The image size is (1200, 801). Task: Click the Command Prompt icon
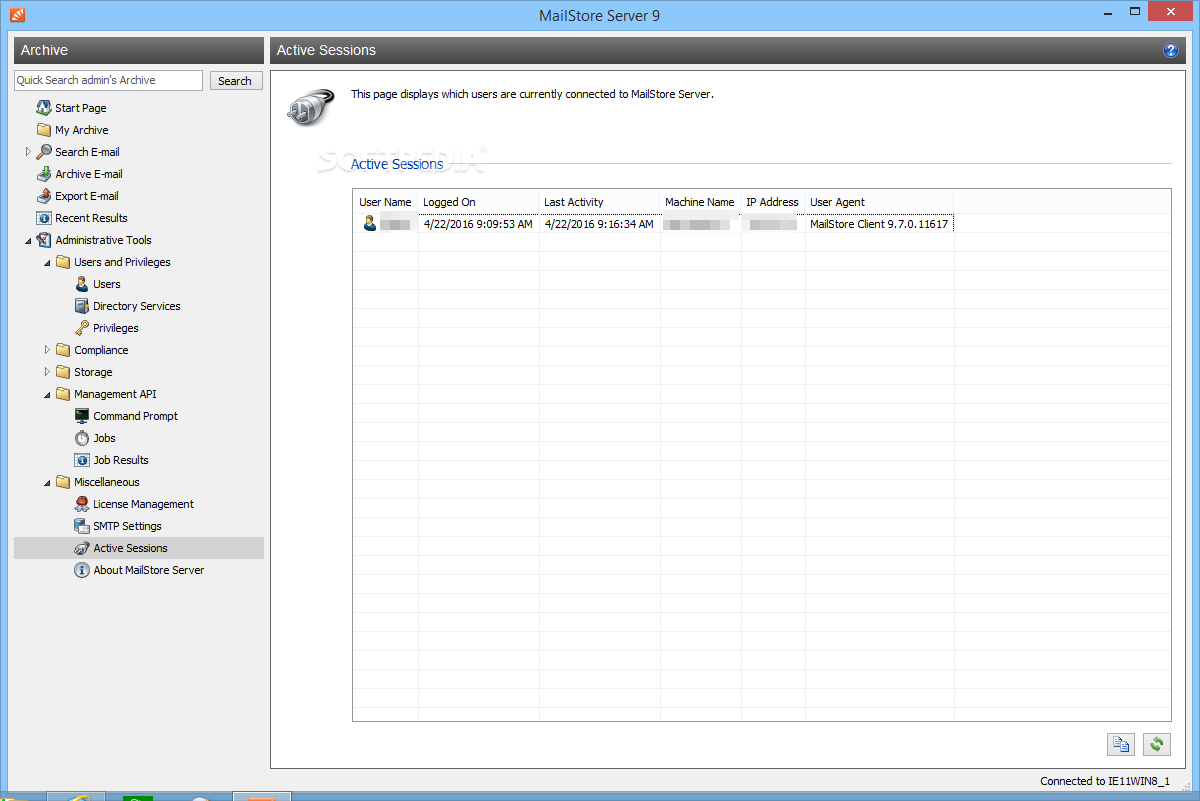tap(82, 416)
